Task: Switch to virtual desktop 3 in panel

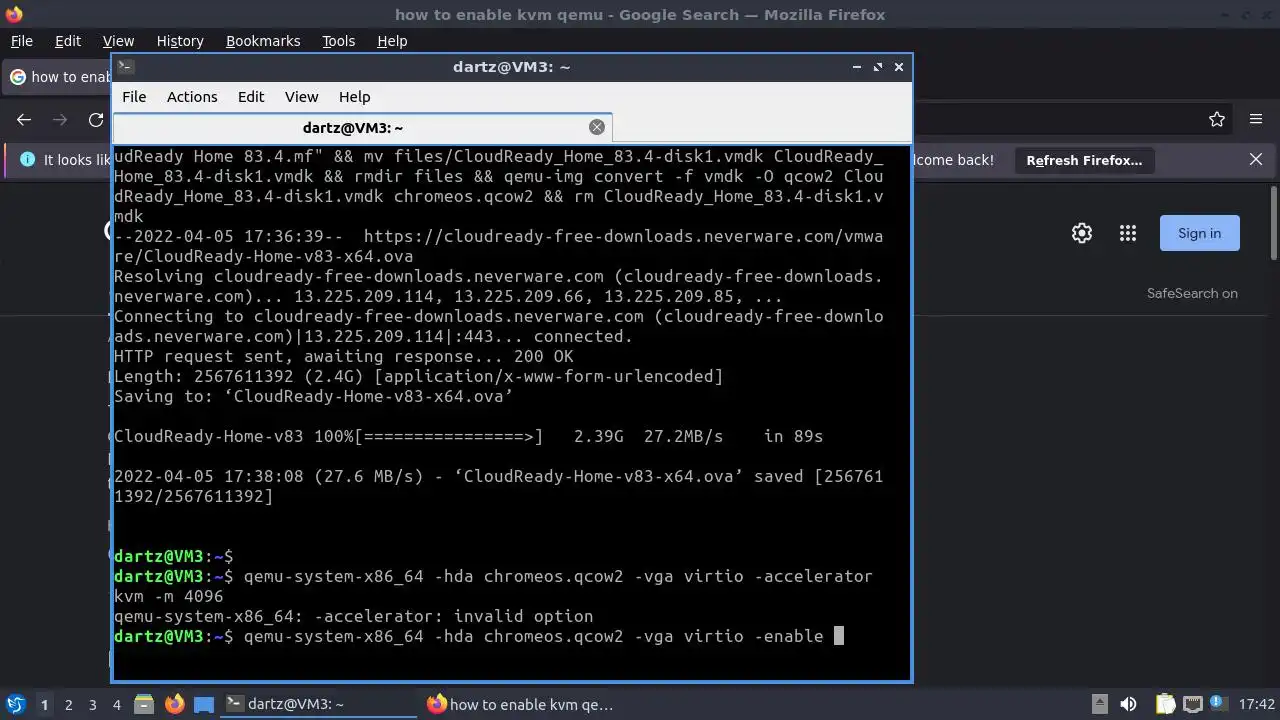Action: [x=92, y=705]
